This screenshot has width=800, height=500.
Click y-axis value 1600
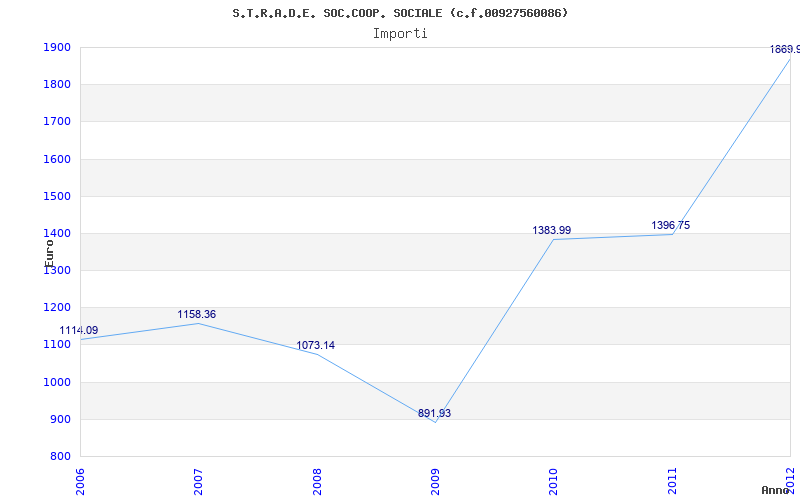point(56,159)
